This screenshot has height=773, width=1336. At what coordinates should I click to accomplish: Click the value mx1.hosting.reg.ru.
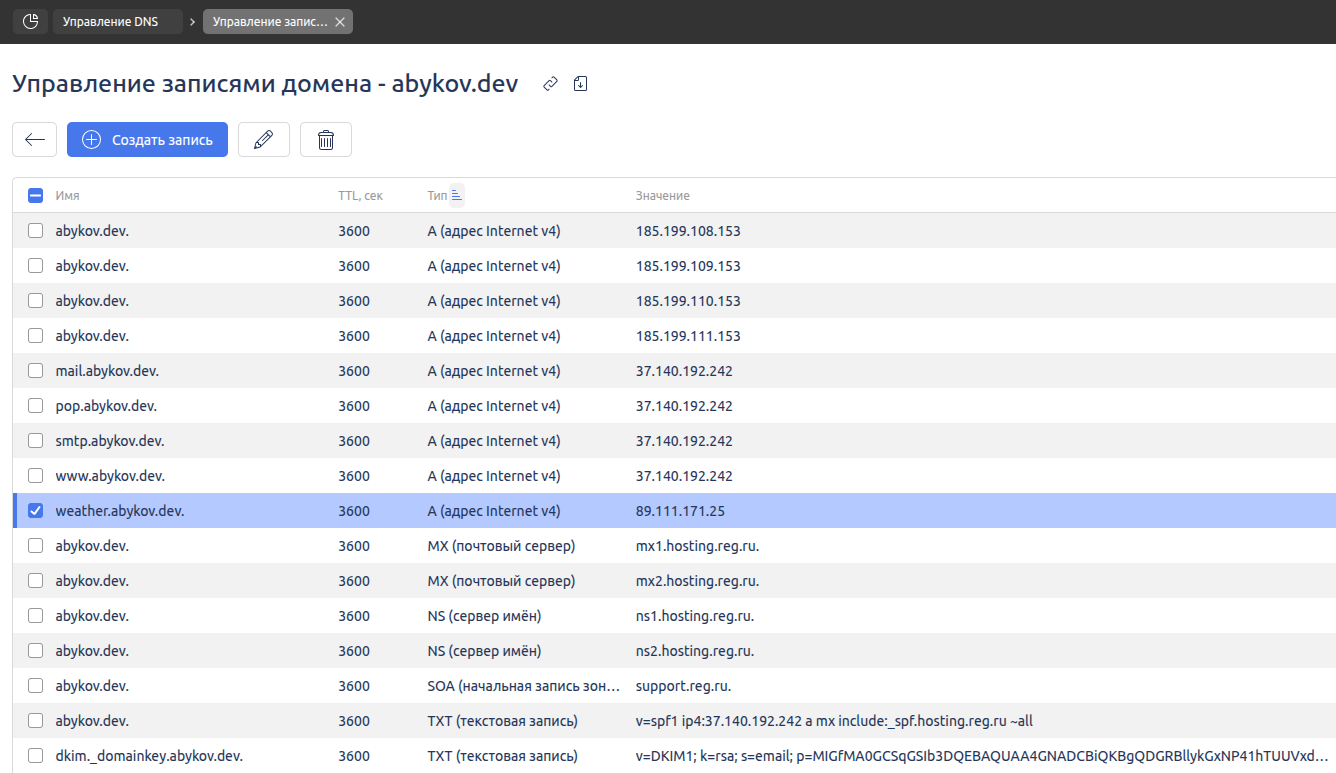click(x=697, y=546)
